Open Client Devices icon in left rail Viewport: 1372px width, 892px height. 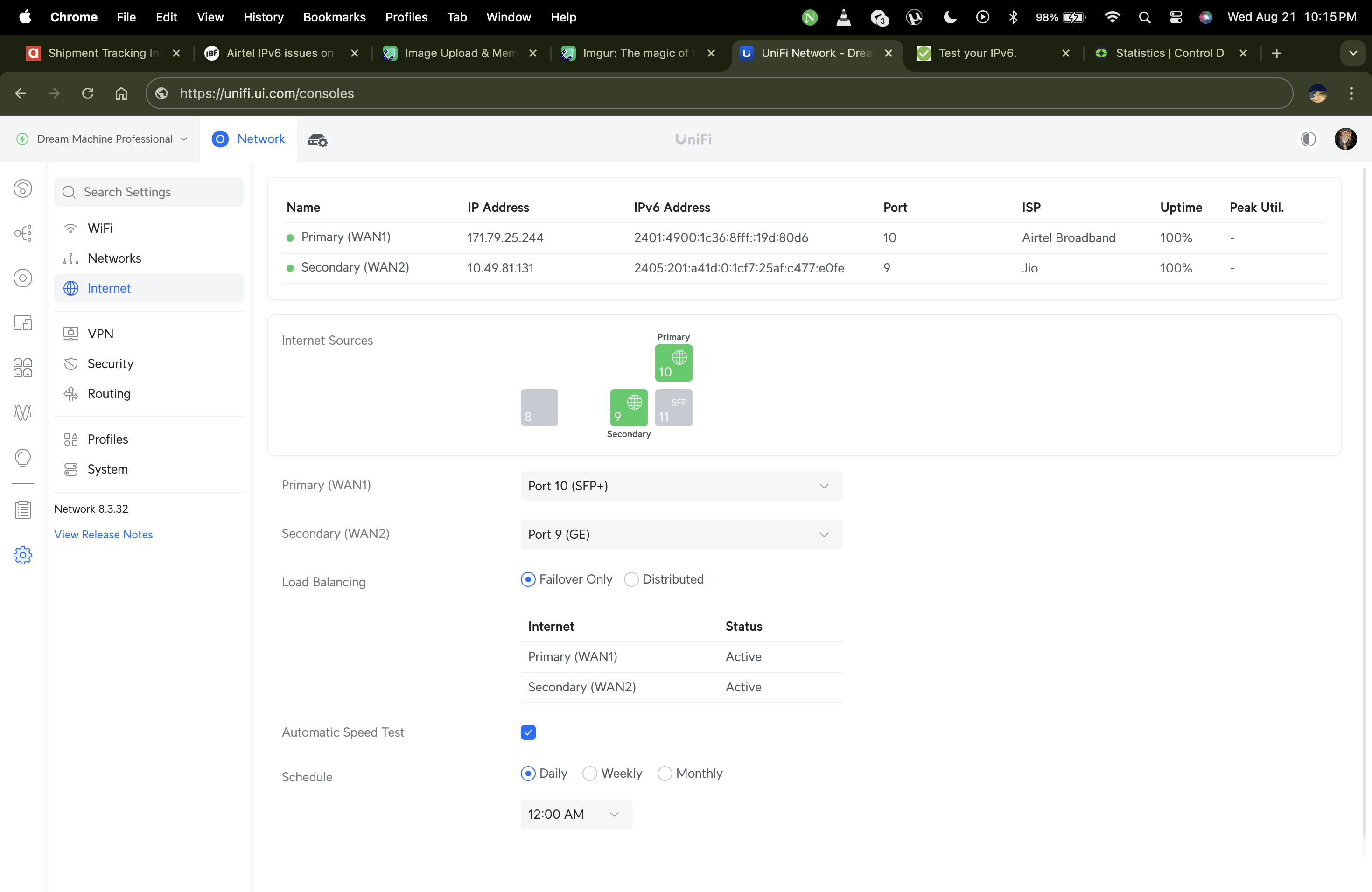pyautogui.click(x=22, y=323)
